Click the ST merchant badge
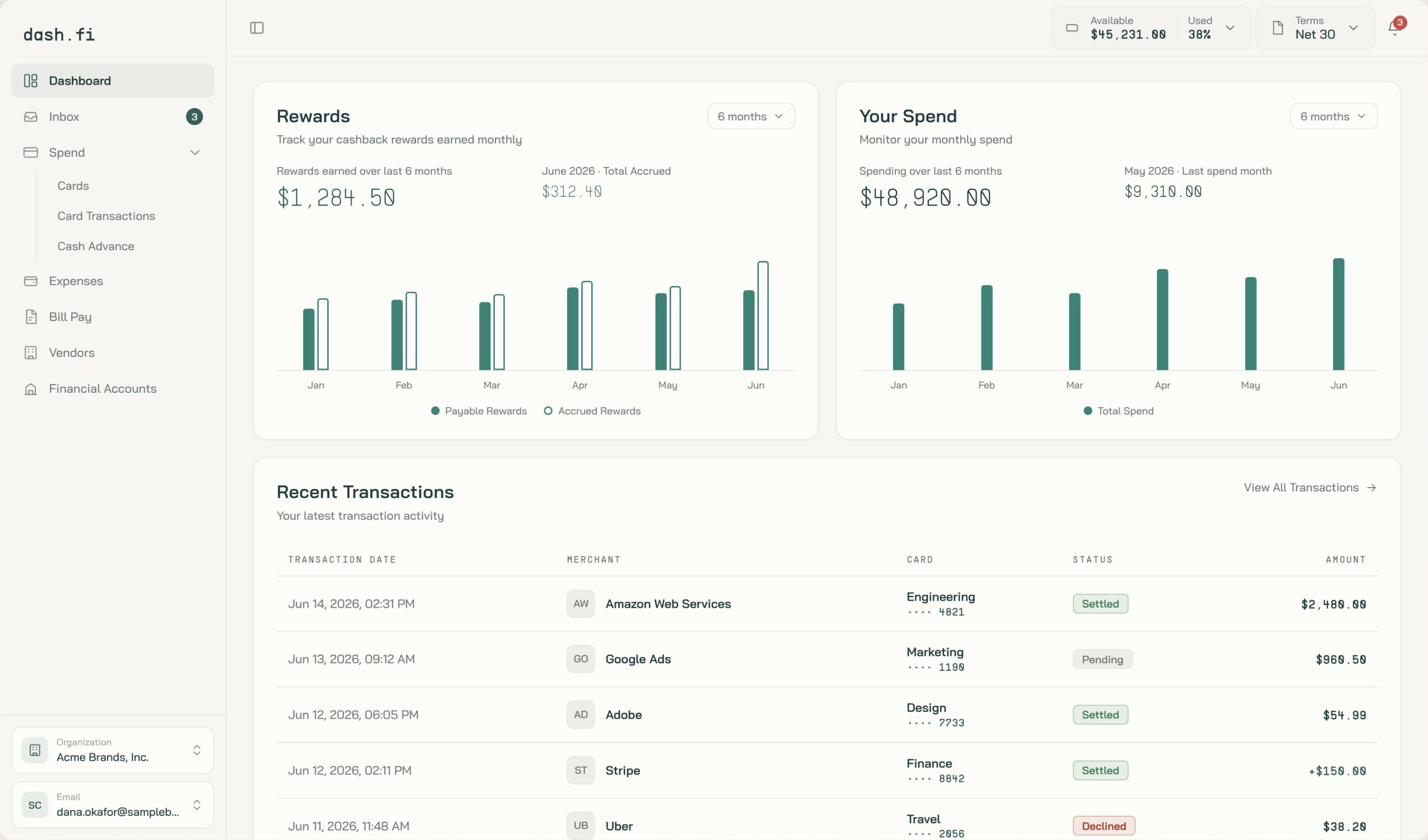This screenshot has width=1428, height=840. click(580, 770)
